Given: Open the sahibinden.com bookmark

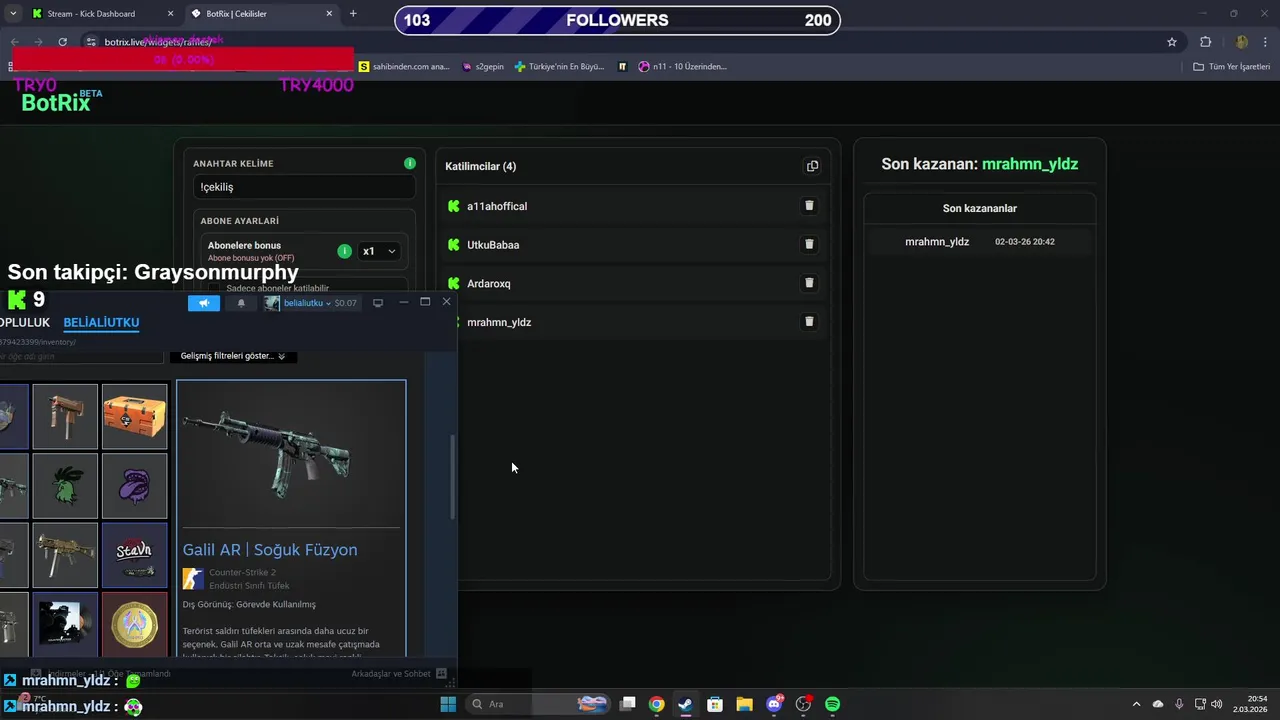Looking at the screenshot, I should (404, 67).
